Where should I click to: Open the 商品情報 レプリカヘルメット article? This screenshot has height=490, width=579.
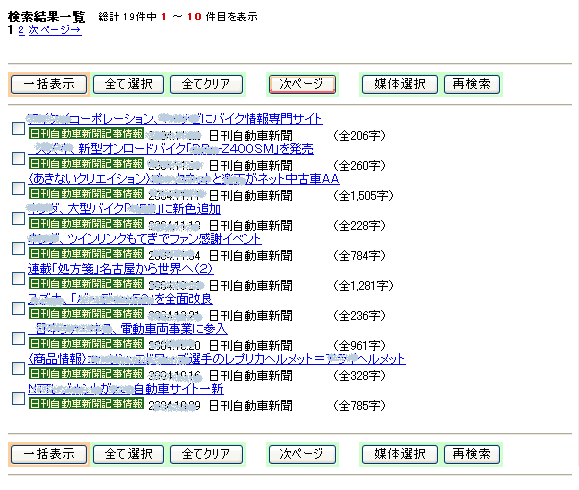[x=217, y=359]
